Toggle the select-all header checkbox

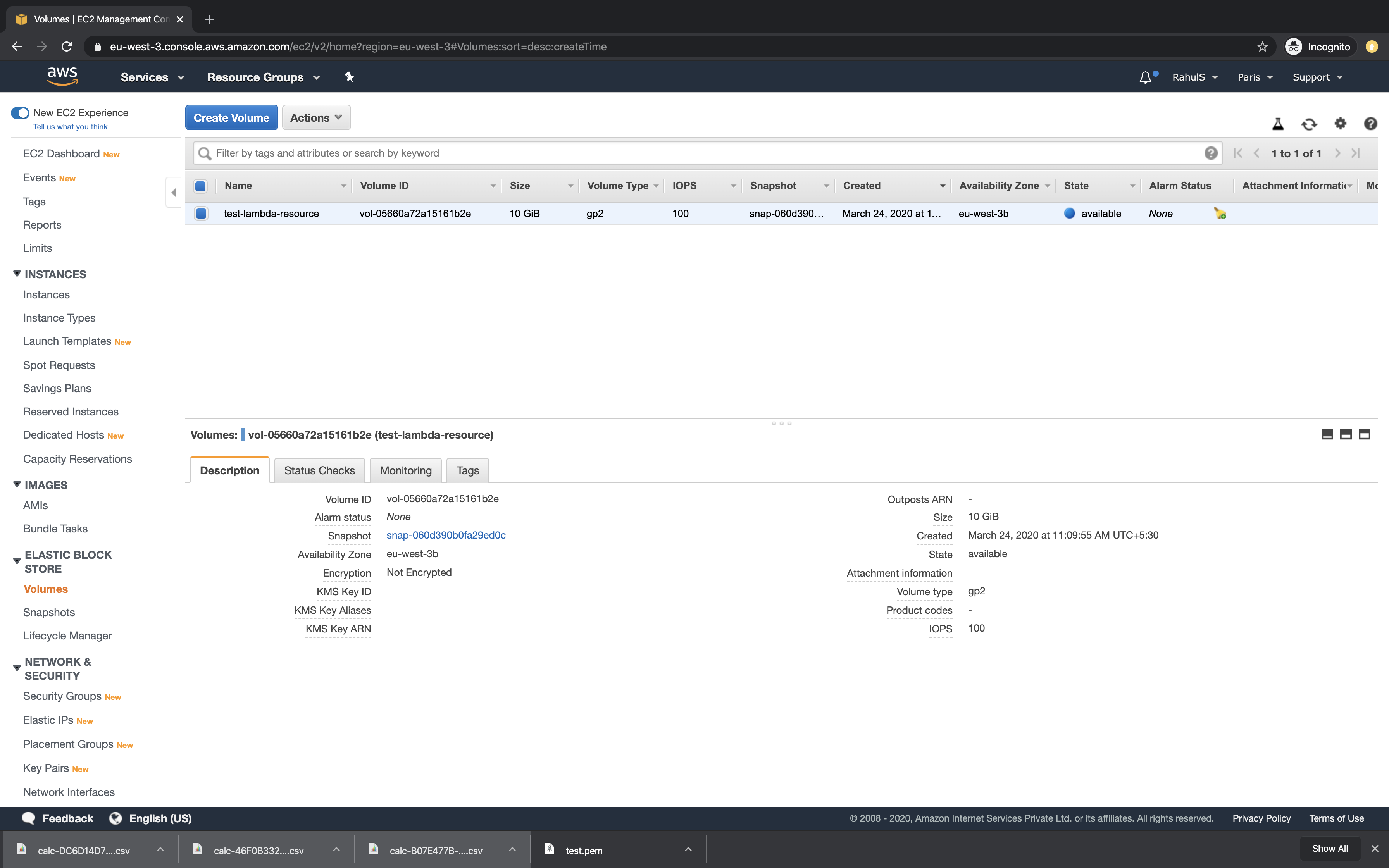pos(200,186)
